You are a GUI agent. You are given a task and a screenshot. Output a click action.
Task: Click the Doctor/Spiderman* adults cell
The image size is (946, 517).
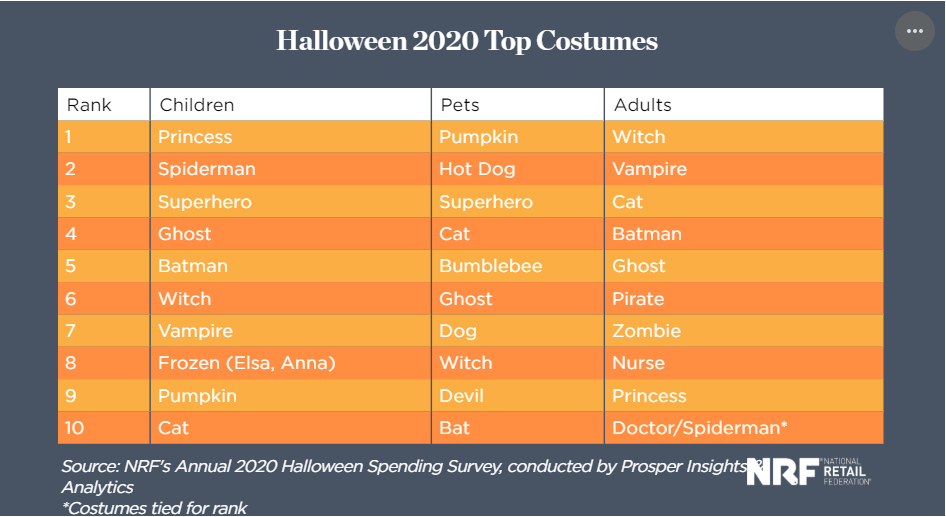[x=699, y=428]
